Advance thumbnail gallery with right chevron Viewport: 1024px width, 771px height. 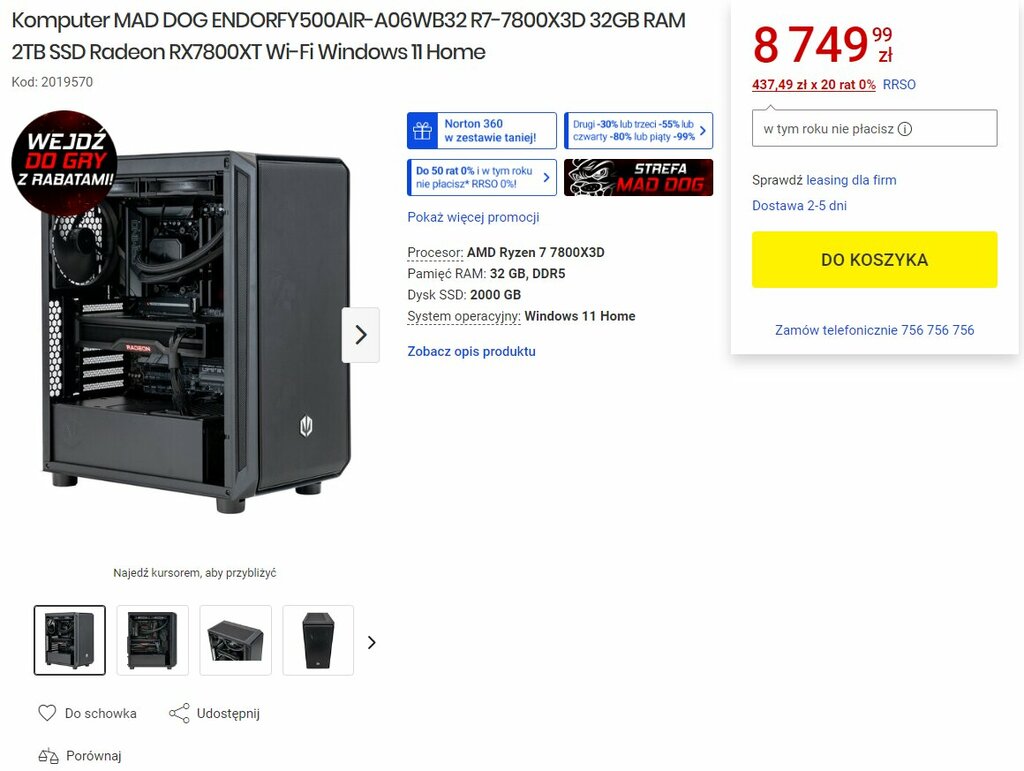coord(372,642)
